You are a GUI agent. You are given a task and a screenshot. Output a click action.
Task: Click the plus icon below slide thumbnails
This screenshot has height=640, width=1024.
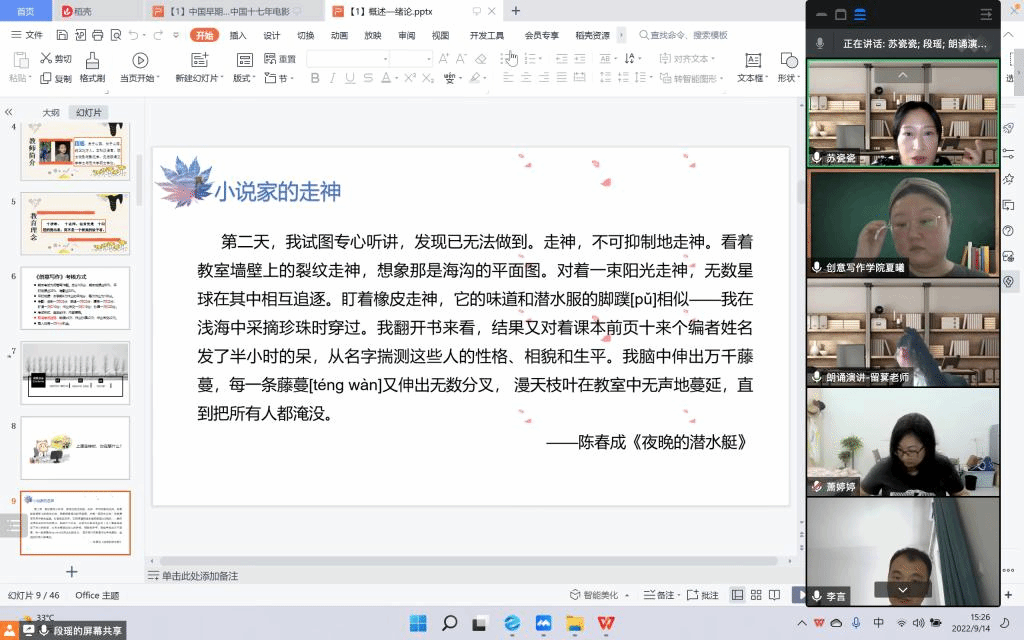tap(72, 571)
